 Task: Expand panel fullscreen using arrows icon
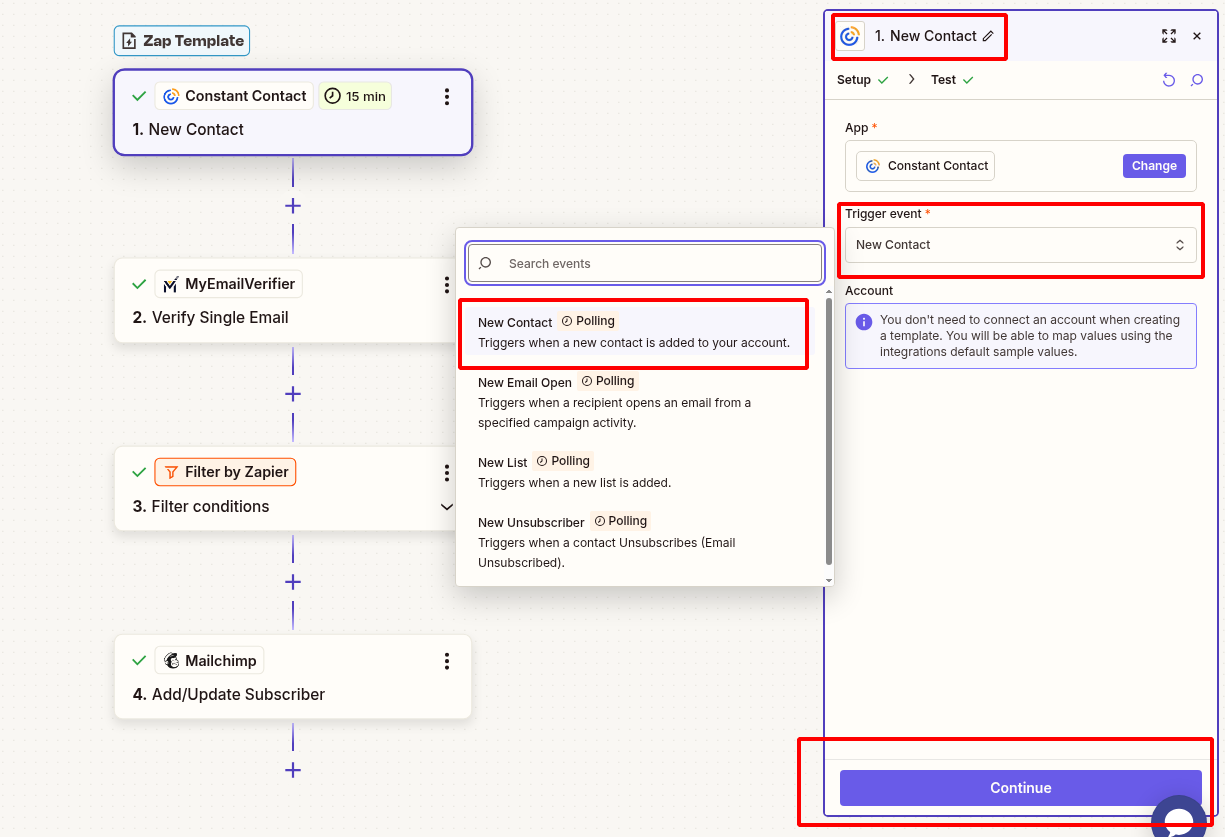point(1169,36)
